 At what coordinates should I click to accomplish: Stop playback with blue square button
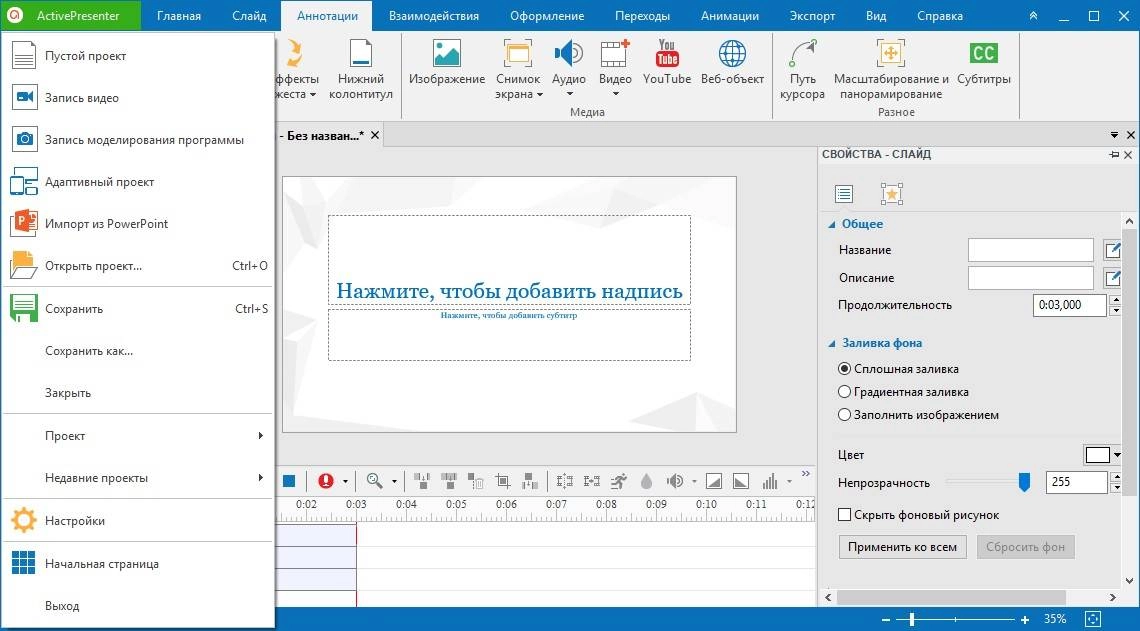289,481
